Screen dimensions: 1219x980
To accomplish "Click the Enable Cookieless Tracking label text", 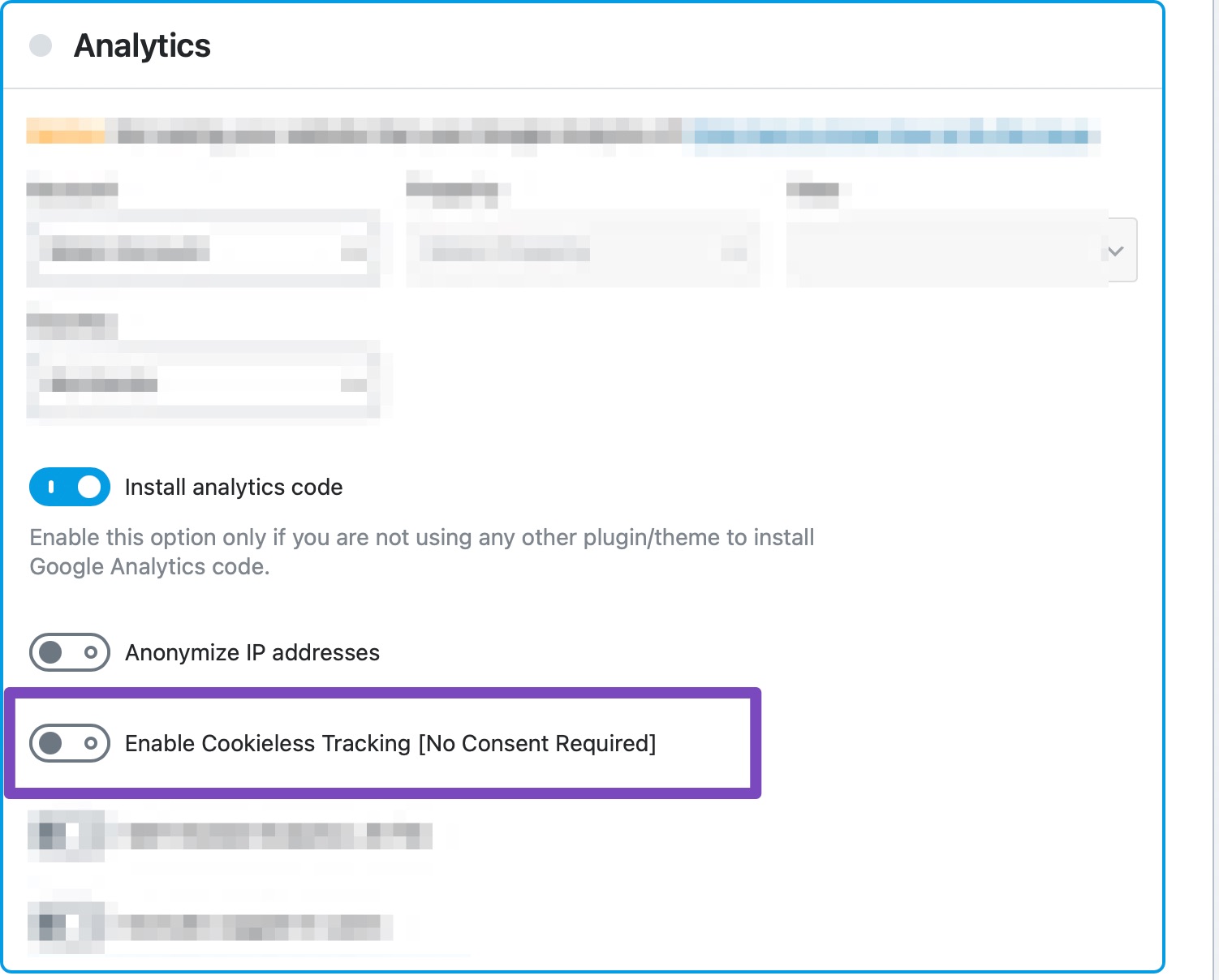I will [x=390, y=744].
